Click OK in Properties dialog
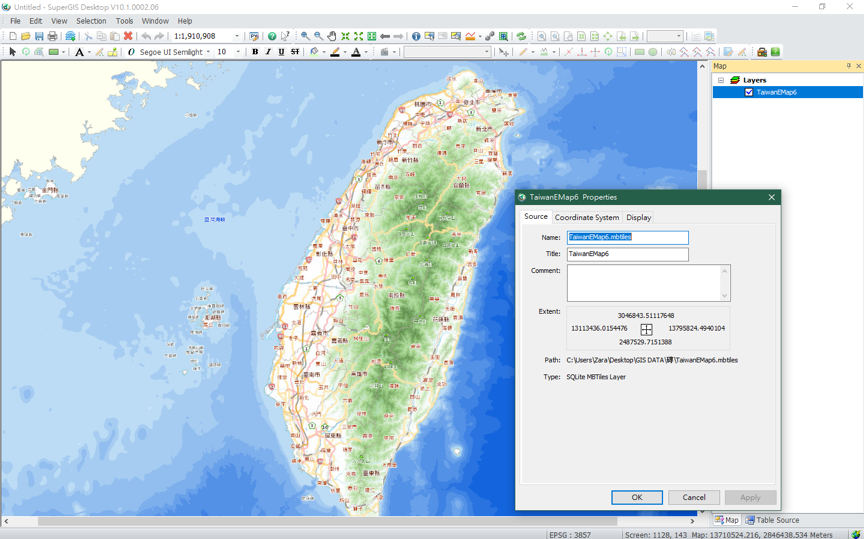Viewport: 864px width, 539px height. click(637, 497)
